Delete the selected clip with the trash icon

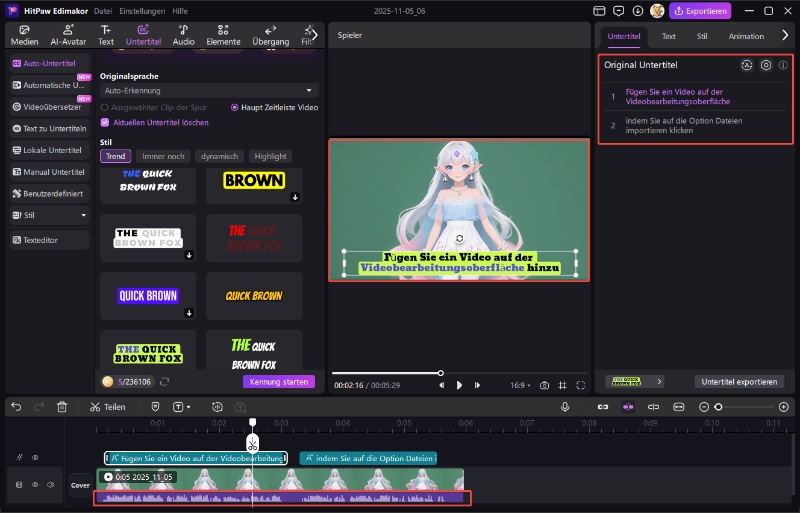[x=62, y=407]
